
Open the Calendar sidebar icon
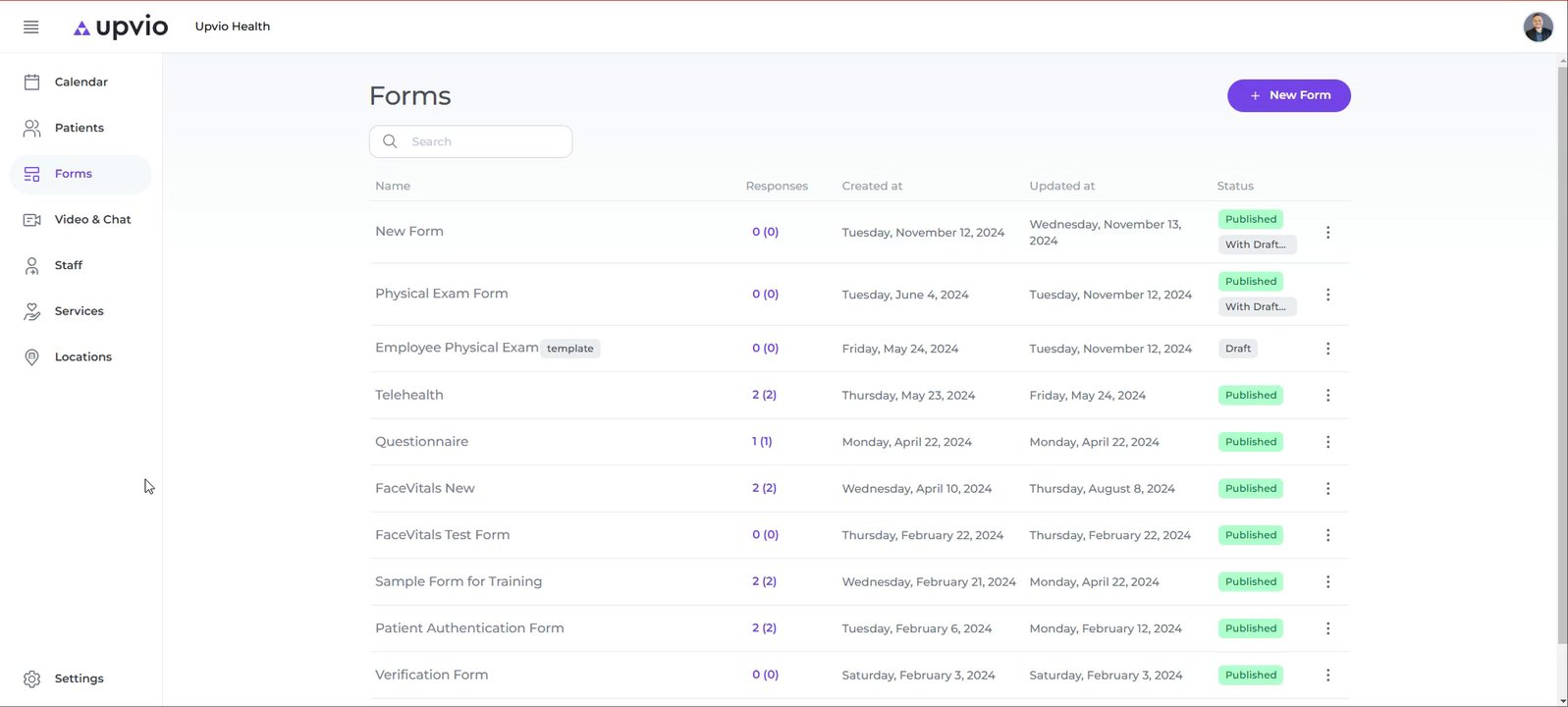pyautogui.click(x=31, y=82)
